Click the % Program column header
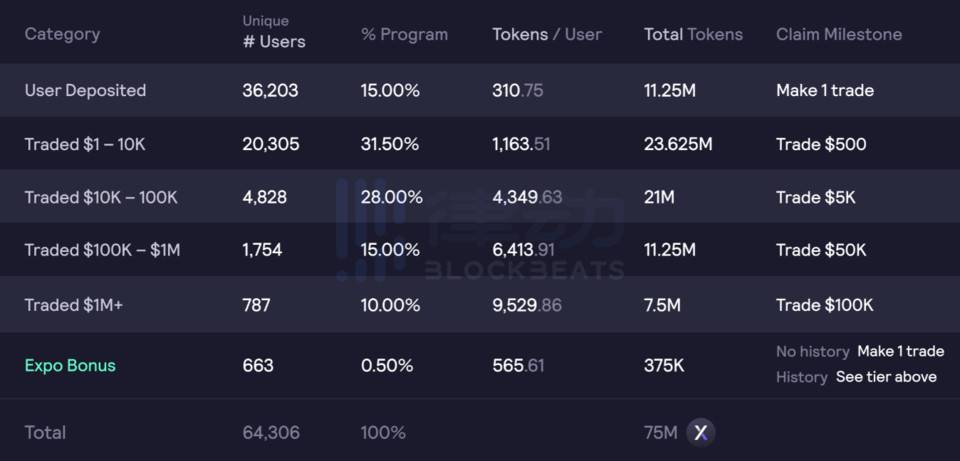This screenshot has width=960, height=461. point(404,34)
